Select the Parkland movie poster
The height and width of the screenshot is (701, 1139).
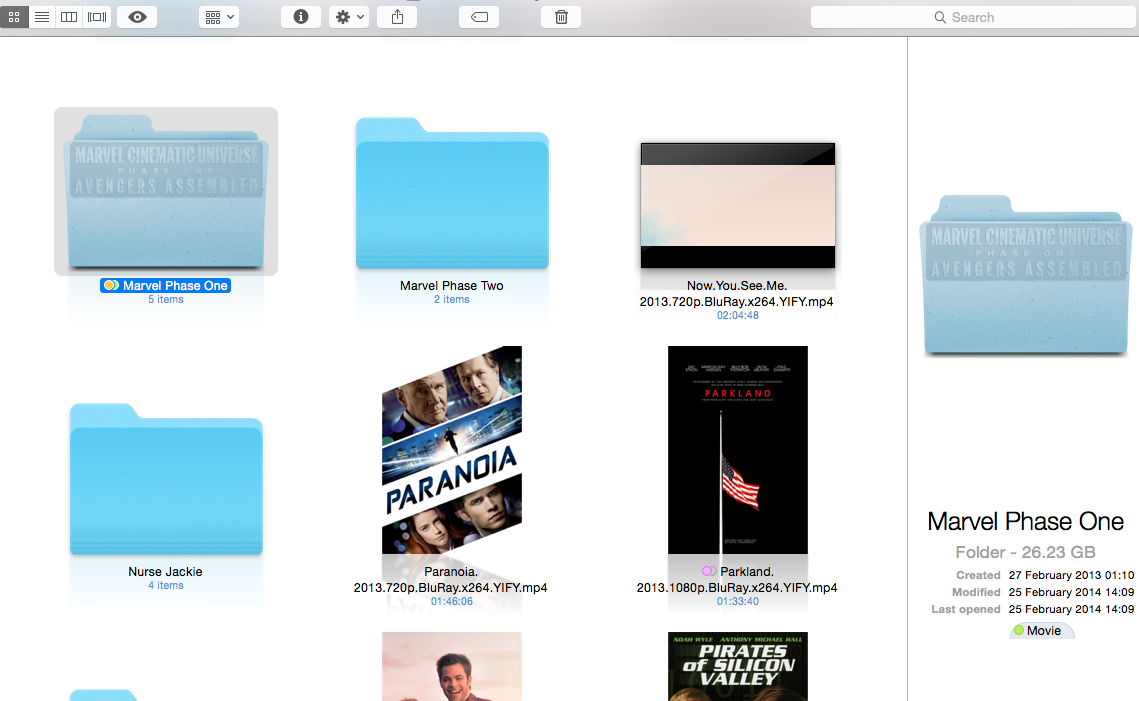737,450
